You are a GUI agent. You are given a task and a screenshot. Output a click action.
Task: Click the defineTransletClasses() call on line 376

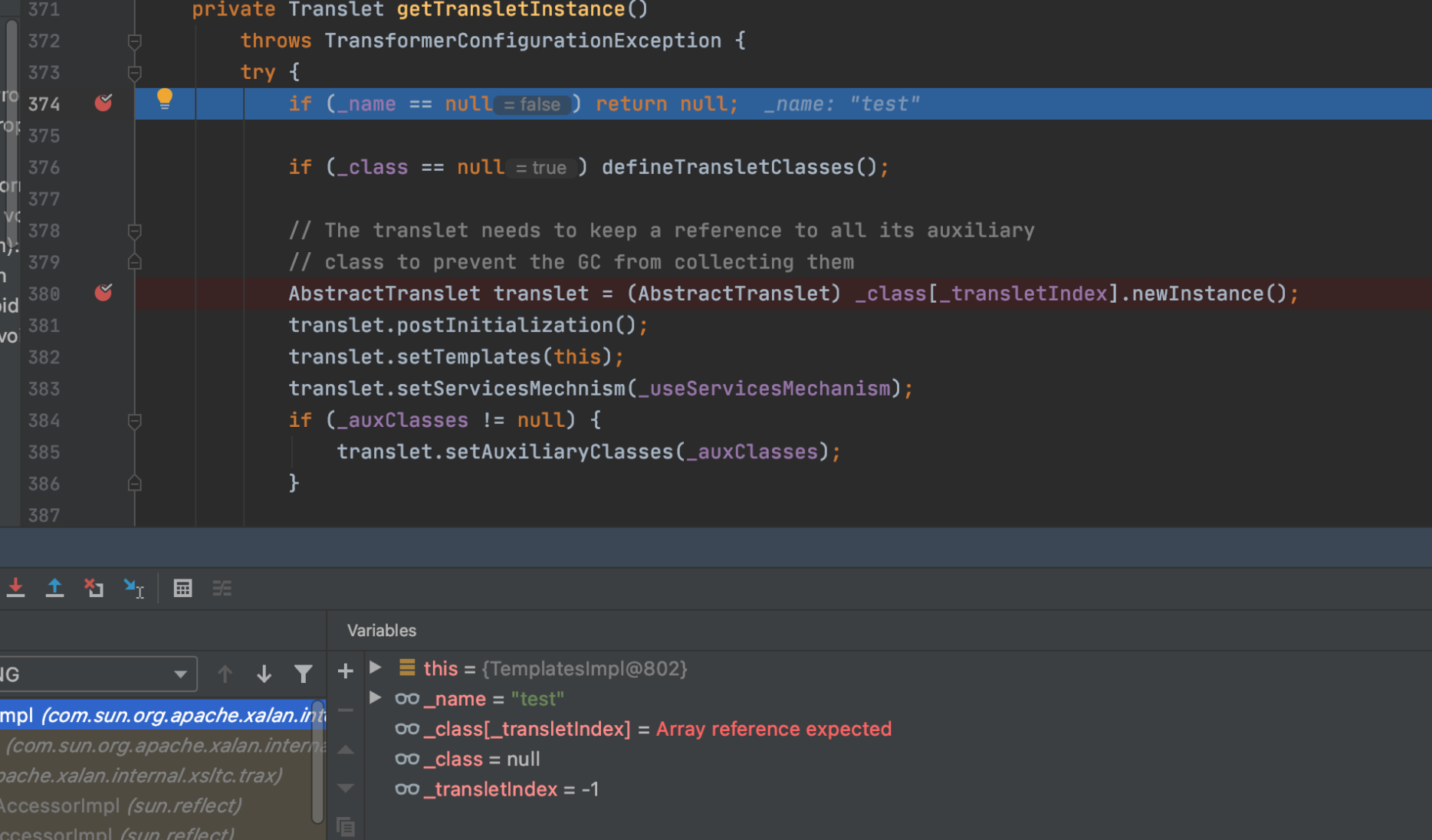[x=740, y=167]
